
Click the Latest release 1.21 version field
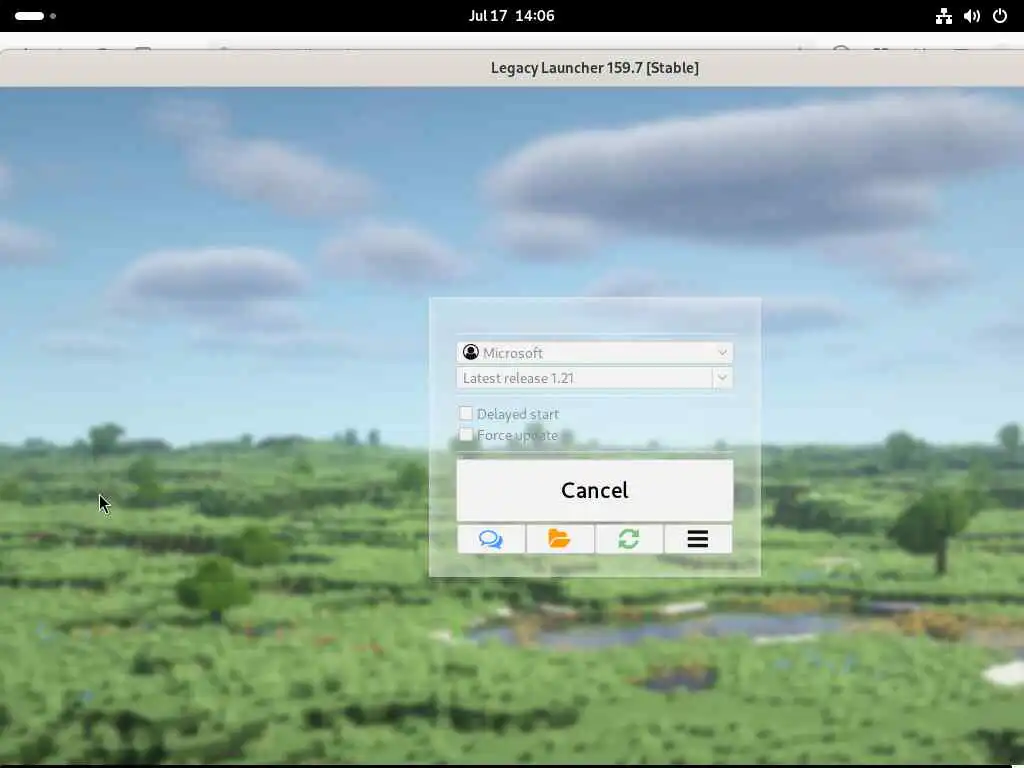point(584,378)
